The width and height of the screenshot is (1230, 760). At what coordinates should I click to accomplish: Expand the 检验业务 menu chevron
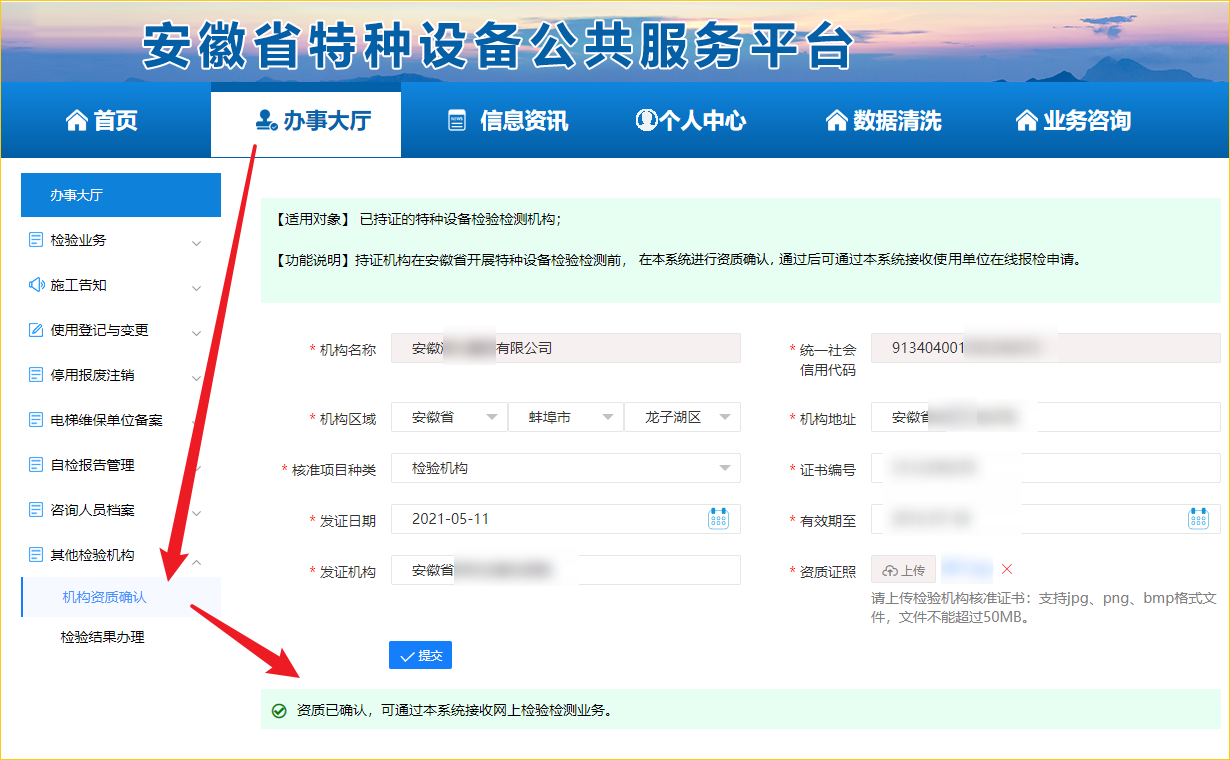[x=196, y=242]
